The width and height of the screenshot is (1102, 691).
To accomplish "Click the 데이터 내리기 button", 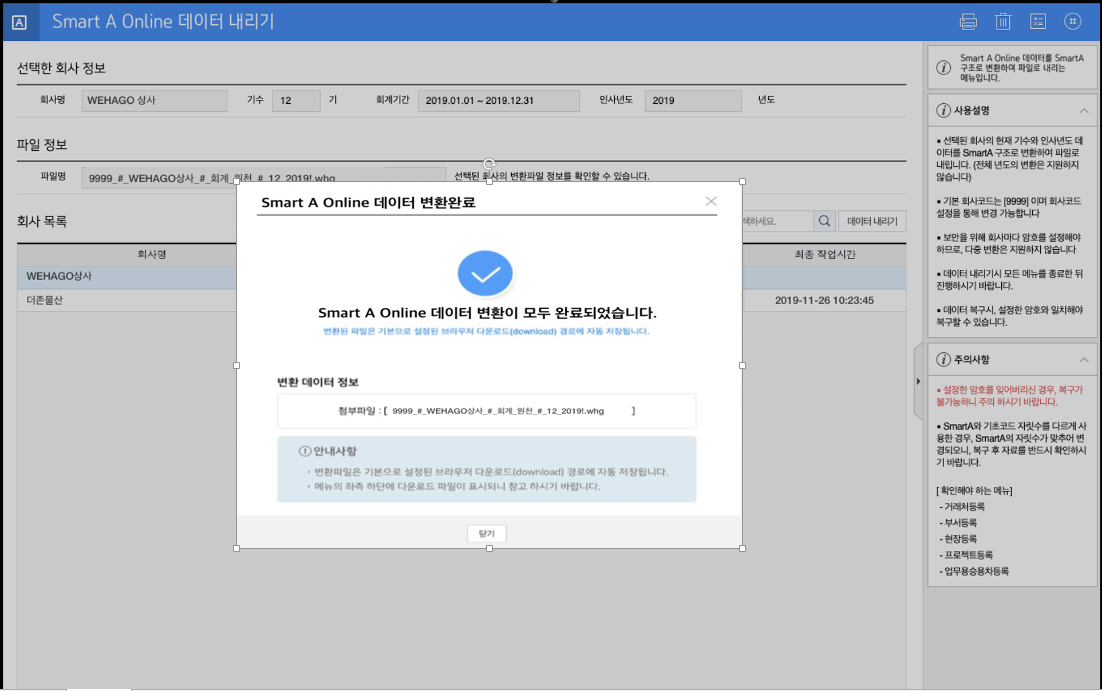I will click(872, 221).
